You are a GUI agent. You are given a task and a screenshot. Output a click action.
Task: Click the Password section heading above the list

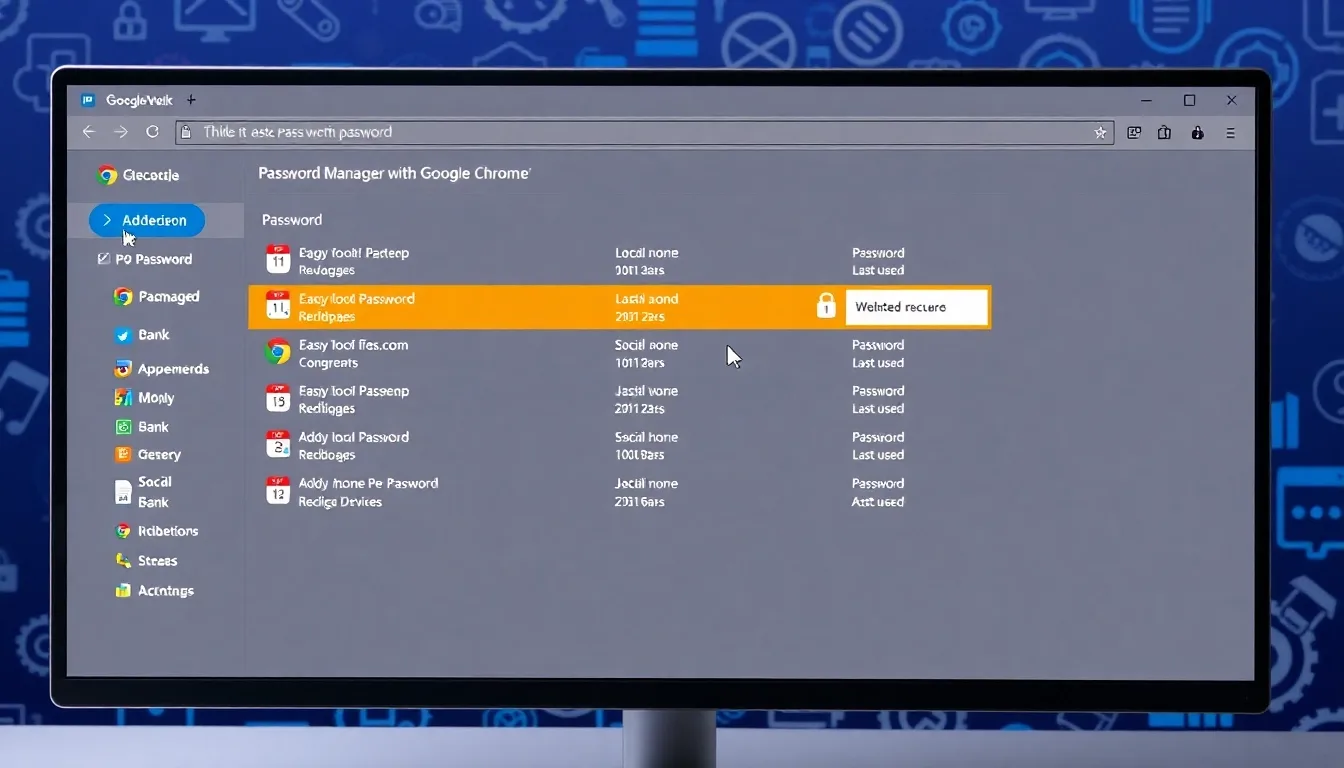click(x=292, y=220)
